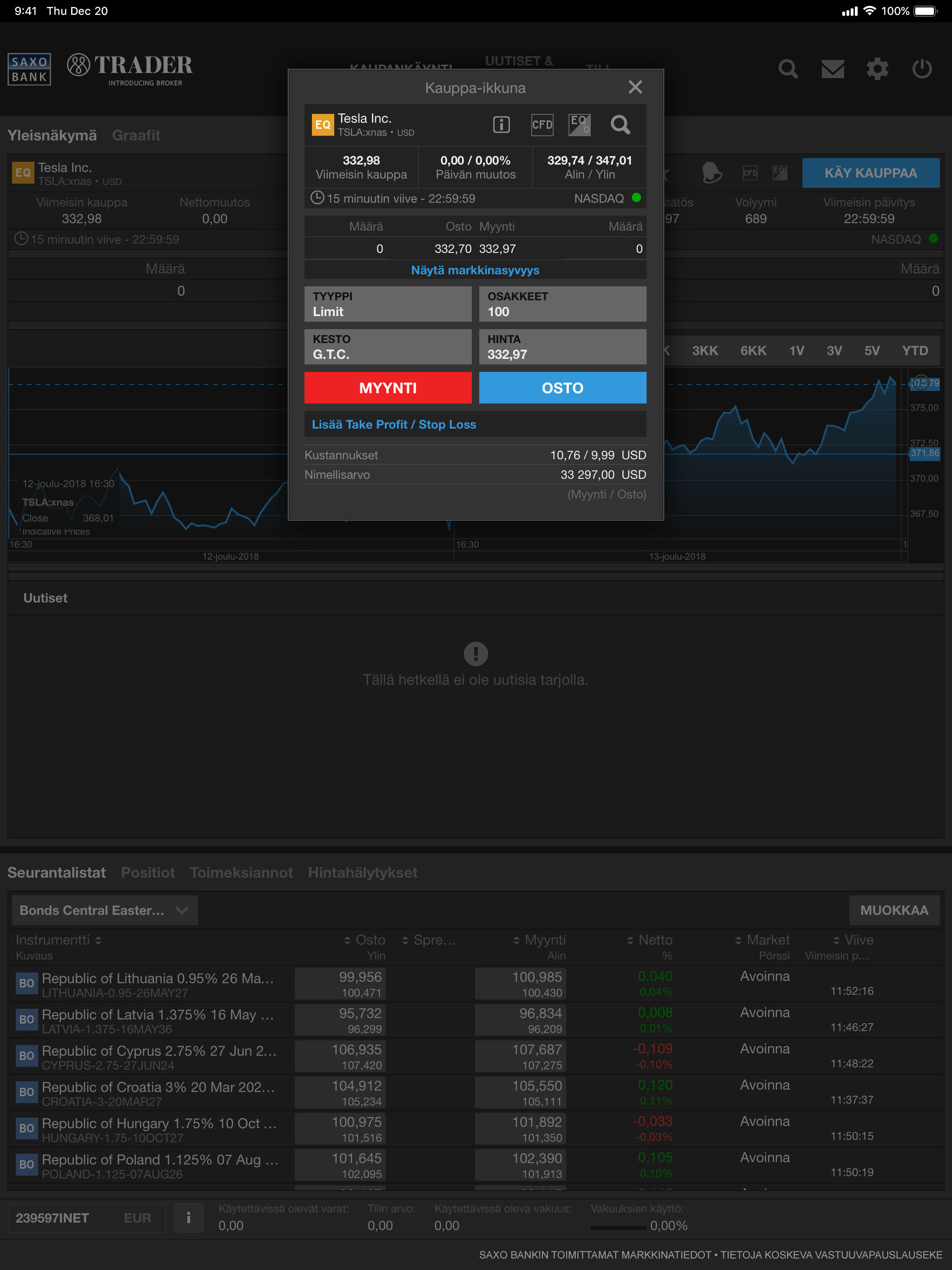Select 5V chart range
The image size is (952, 1270).
pos(872,351)
